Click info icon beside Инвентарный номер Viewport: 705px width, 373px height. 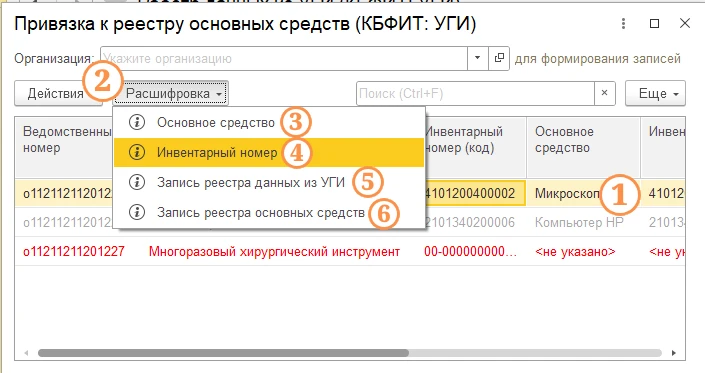click(137, 152)
